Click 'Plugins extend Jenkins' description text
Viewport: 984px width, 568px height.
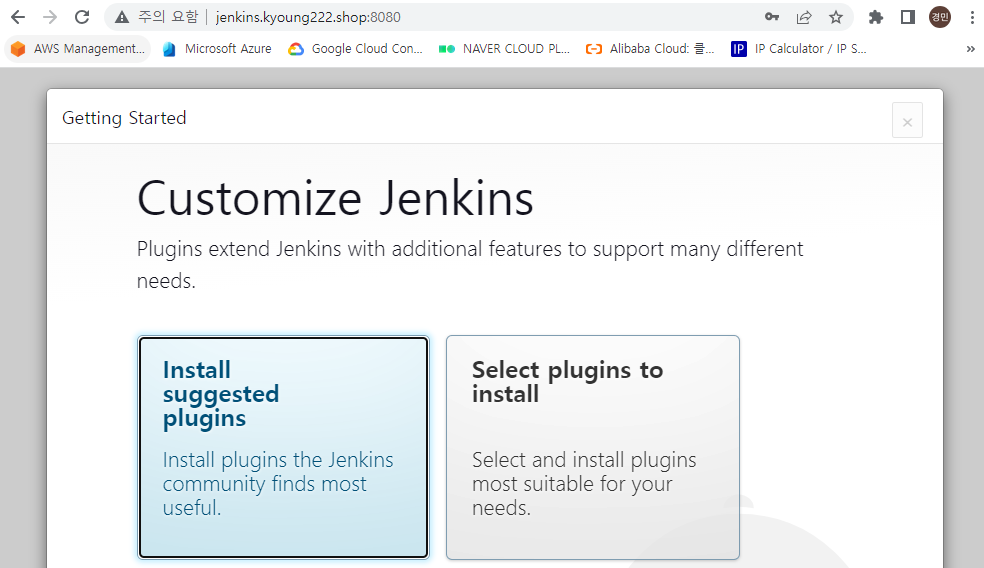coord(470,265)
